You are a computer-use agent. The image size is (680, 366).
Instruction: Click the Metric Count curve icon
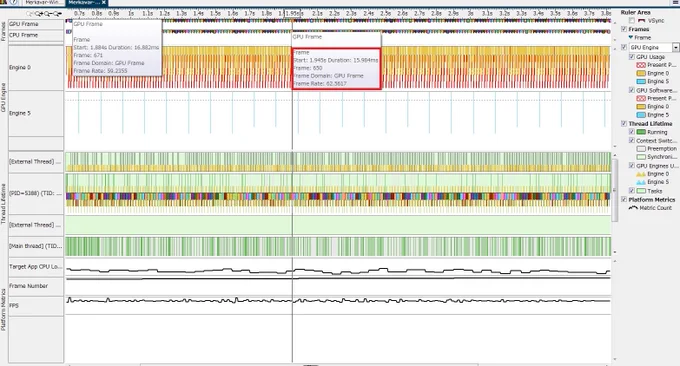click(633, 208)
